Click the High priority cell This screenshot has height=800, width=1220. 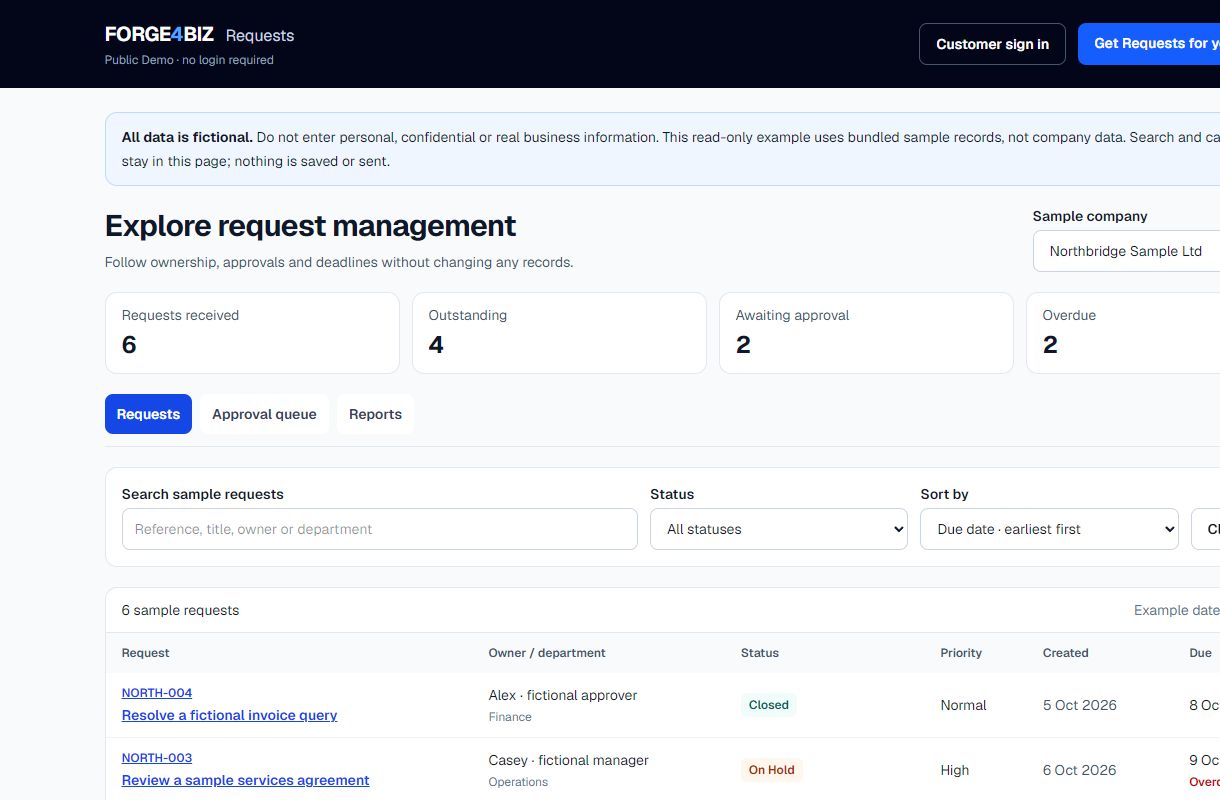click(955, 770)
